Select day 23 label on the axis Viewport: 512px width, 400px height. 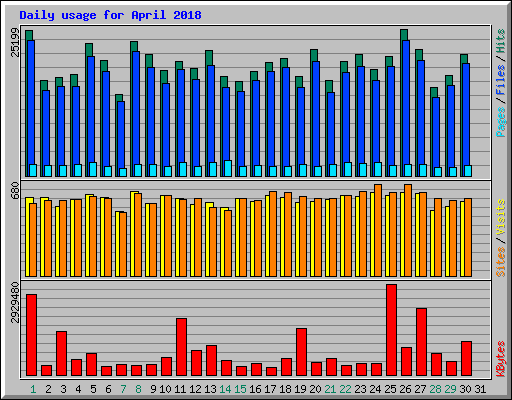tap(360, 389)
